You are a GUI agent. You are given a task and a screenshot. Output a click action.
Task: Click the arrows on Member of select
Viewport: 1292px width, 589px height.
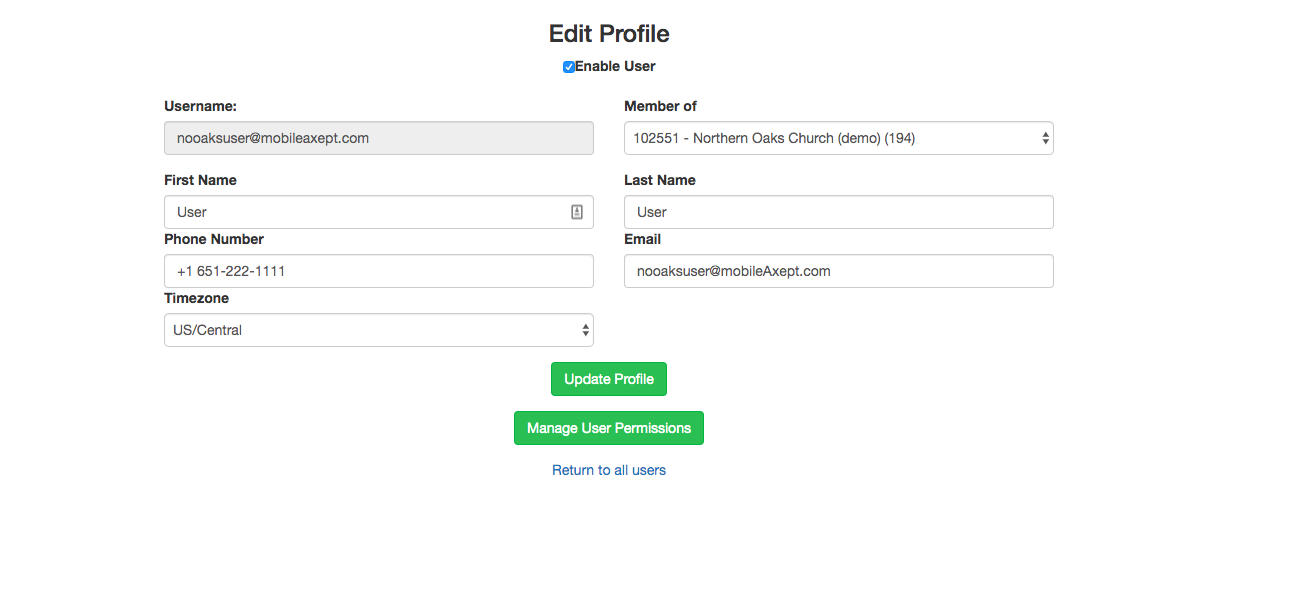1046,138
